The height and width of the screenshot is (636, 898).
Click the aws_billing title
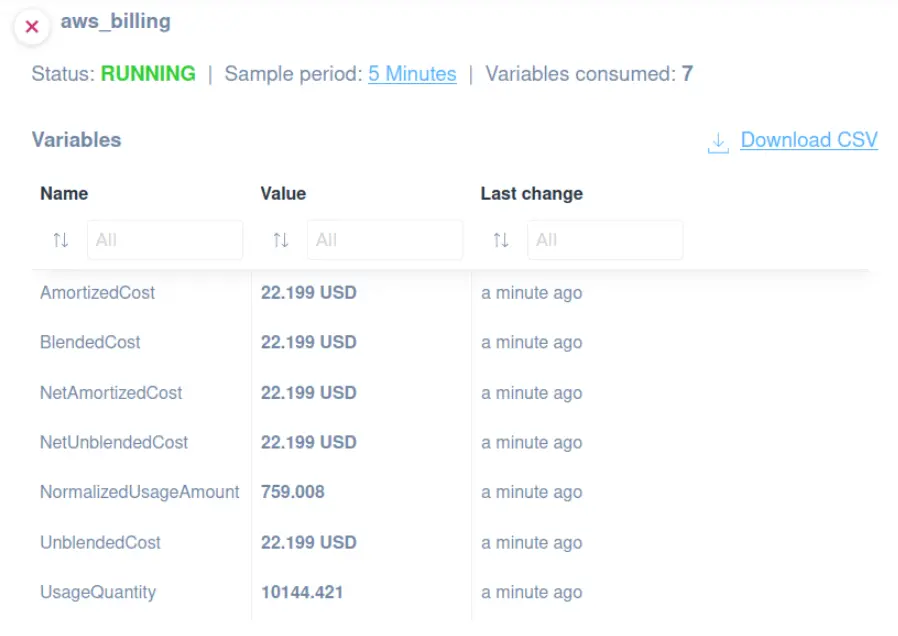pyautogui.click(x=116, y=21)
